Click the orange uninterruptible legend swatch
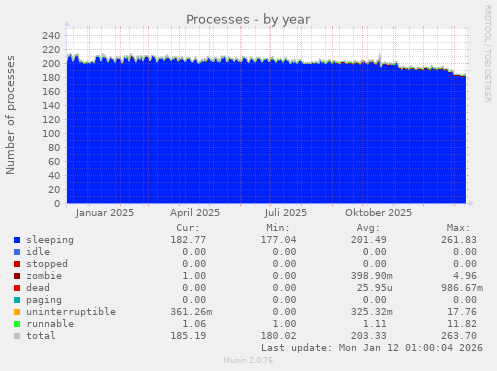Image resolution: width=497 pixels, height=371 pixels. (x=17, y=312)
